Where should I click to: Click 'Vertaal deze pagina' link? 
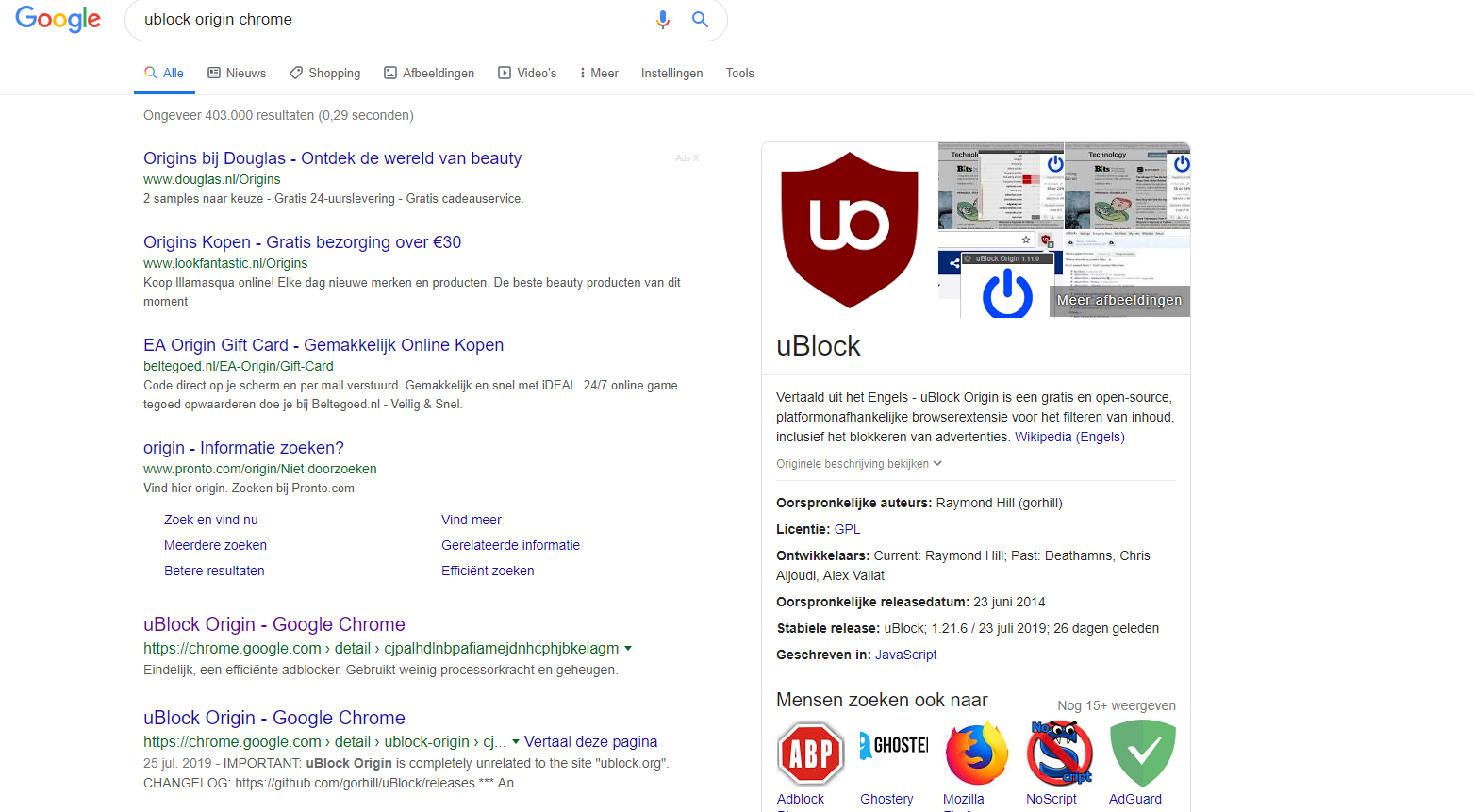click(590, 742)
